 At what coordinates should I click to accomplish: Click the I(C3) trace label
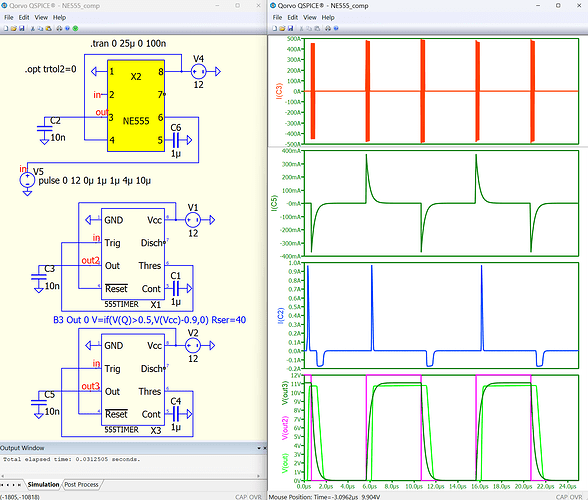[279, 91]
